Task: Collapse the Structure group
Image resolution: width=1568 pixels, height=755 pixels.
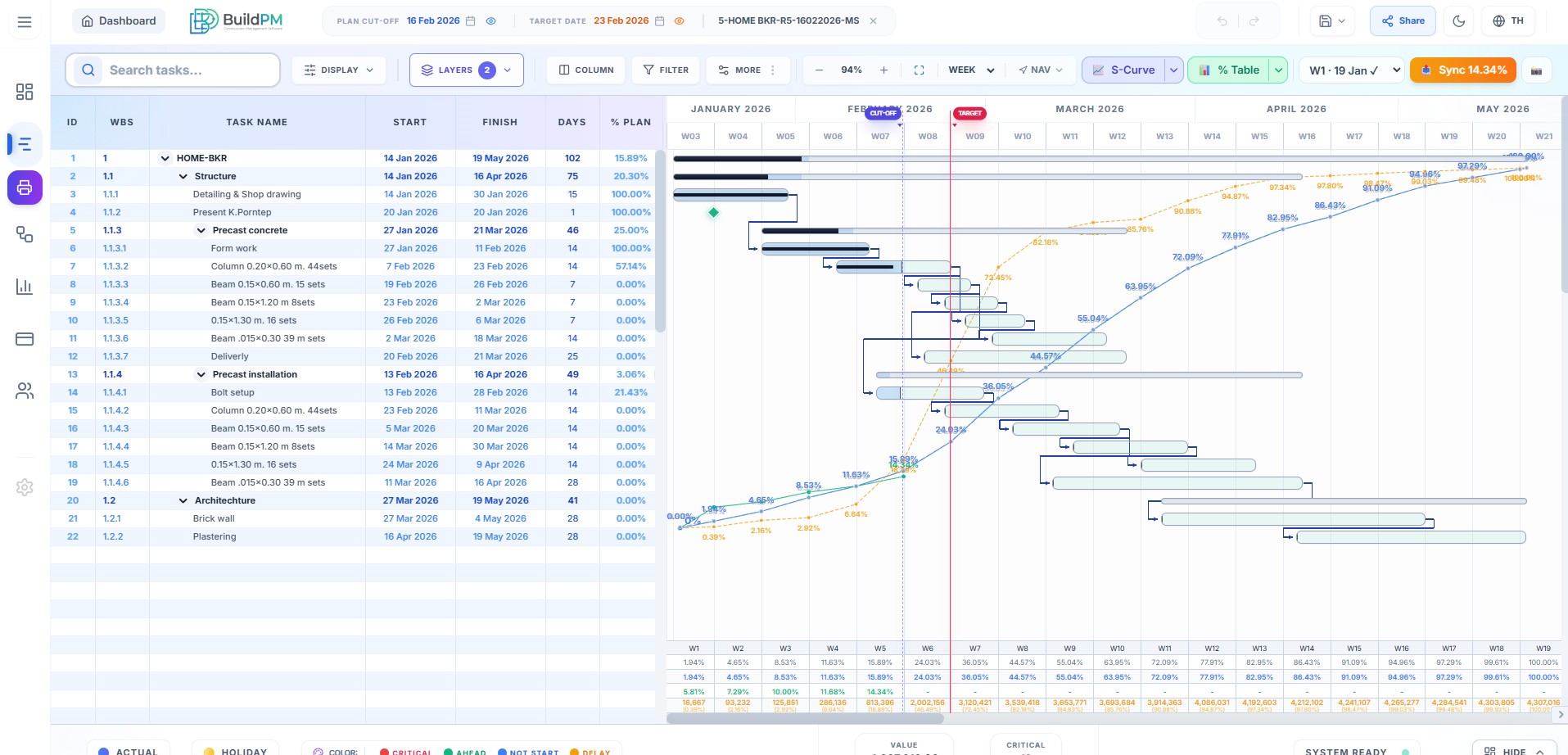Action: (183, 176)
